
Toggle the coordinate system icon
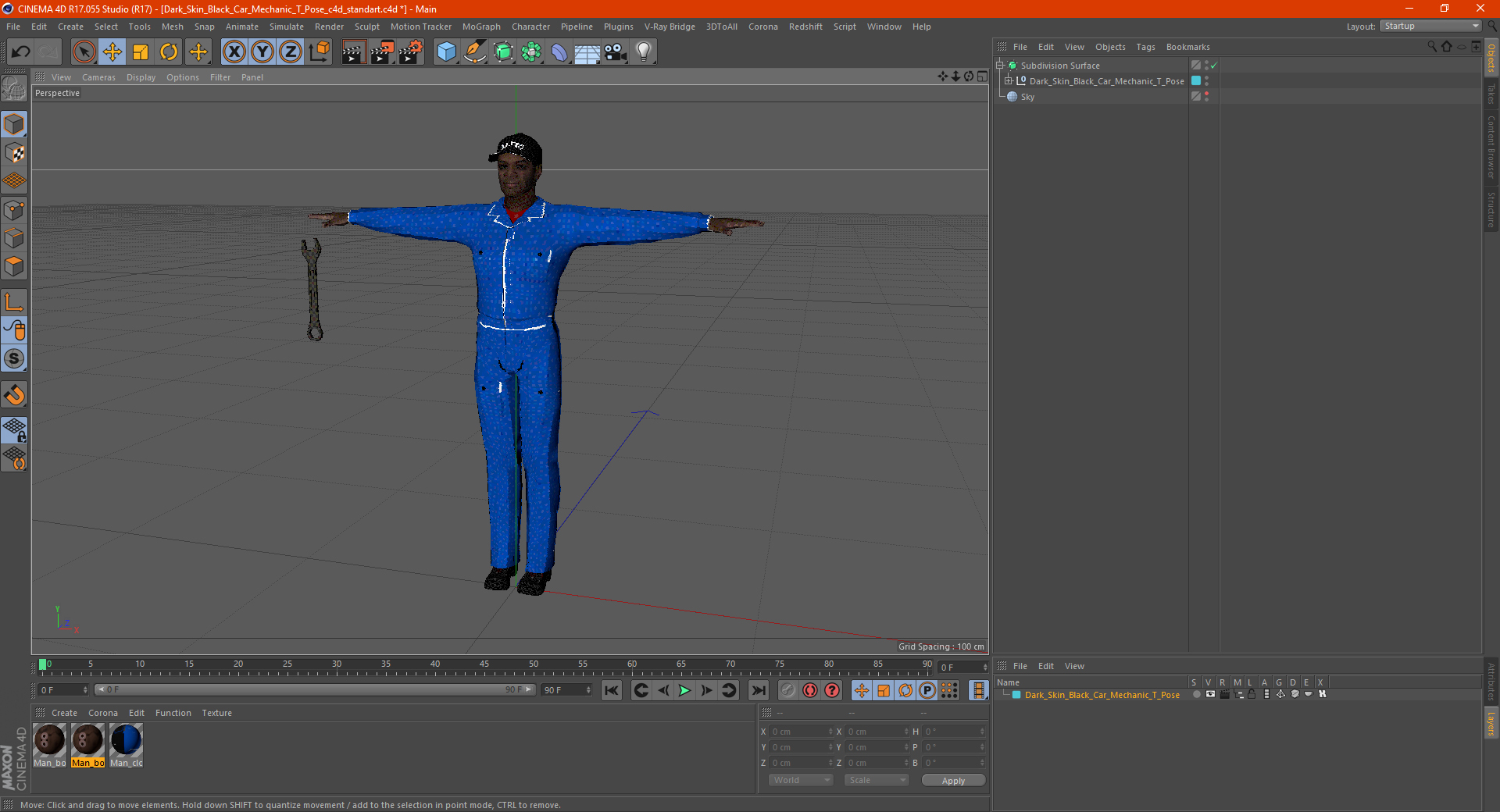[x=320, y=52]
